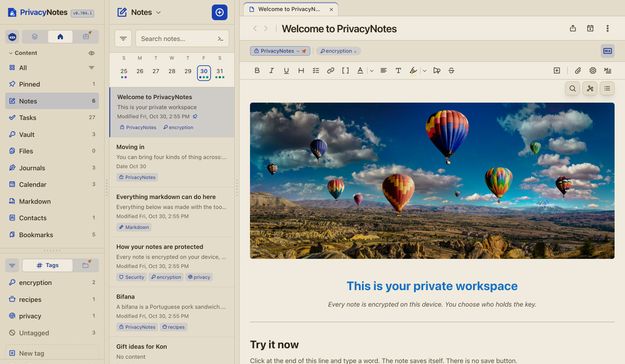Open the Gift ideas for Kon note
The height and width of the screenshot is (364, 625).
172,351
